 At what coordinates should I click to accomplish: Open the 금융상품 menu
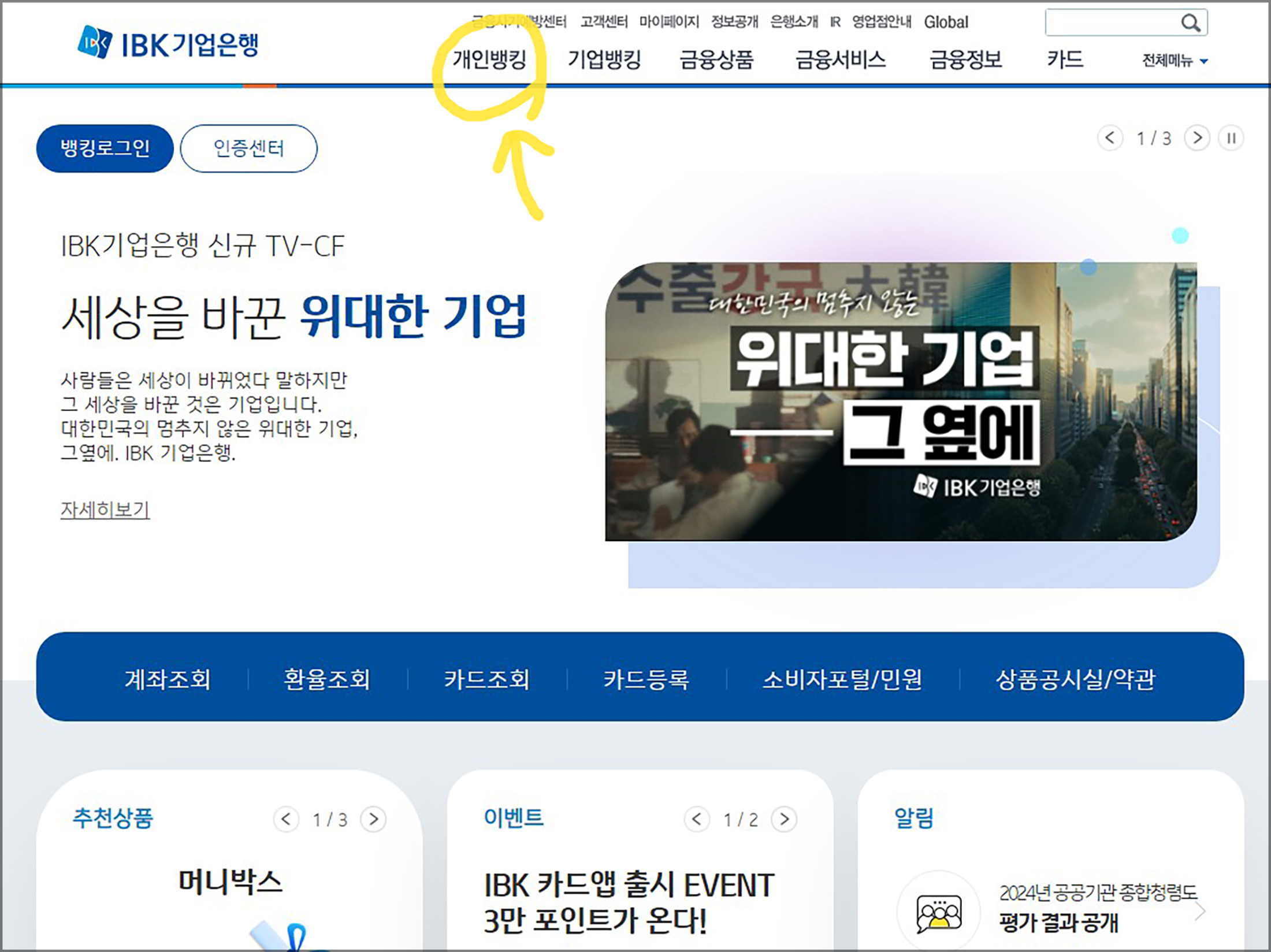(x=716, y=59)
